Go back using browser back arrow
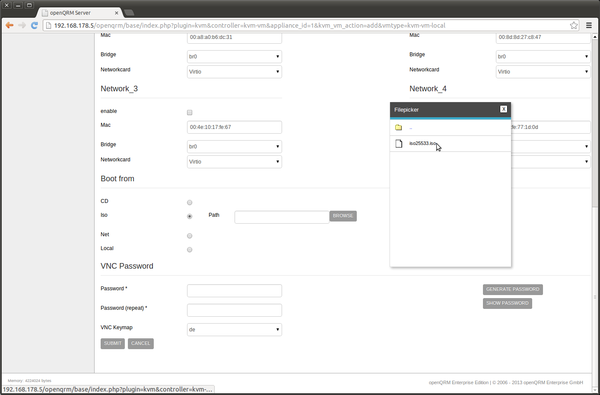The image size is (600, 395). (10, 26)
